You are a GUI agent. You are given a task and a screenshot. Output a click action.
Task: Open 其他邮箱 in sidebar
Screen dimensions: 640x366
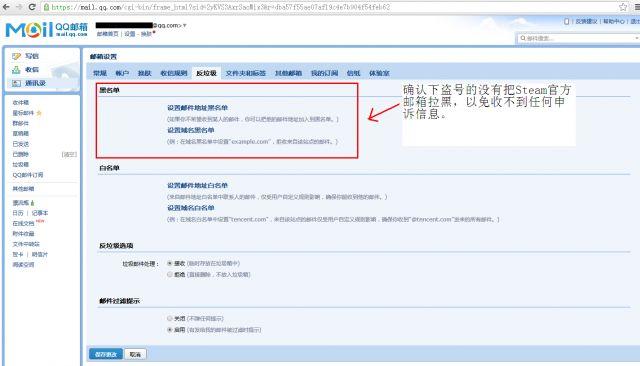23,189
